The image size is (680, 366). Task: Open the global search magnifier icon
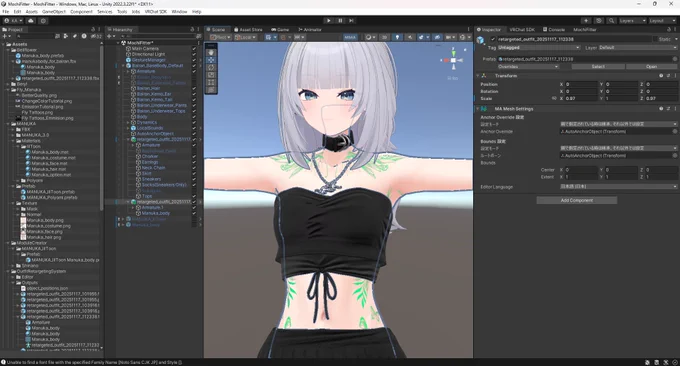(x=611, y=20)
